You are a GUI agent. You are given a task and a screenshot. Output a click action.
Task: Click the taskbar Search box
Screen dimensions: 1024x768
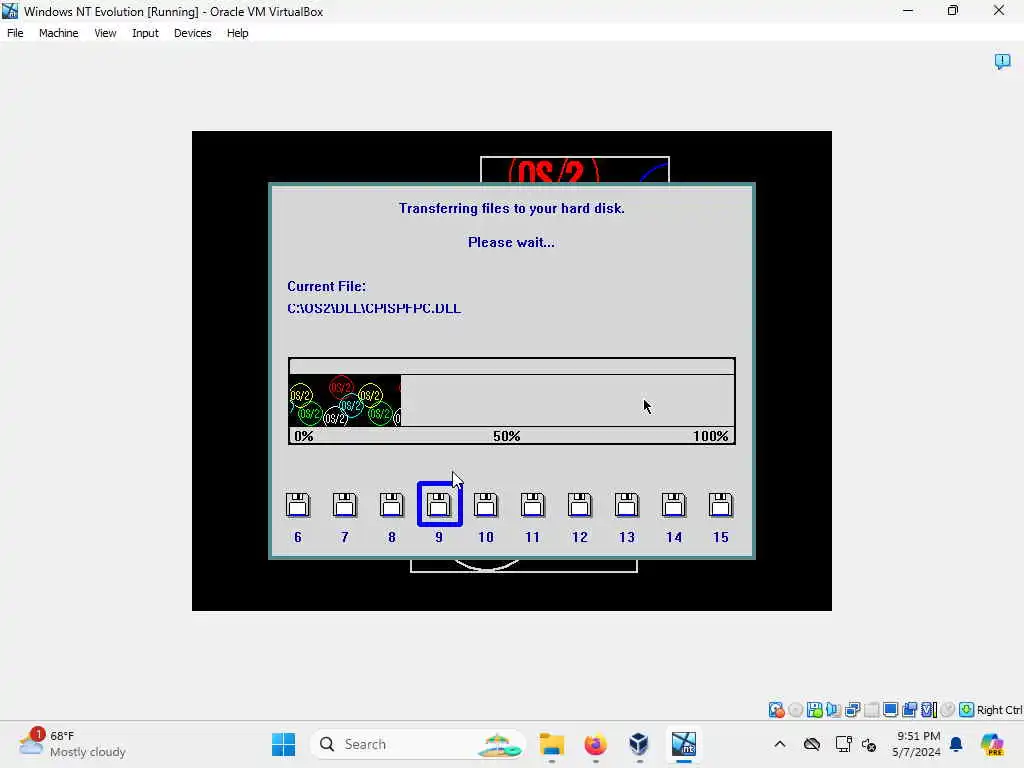(418, 744)
